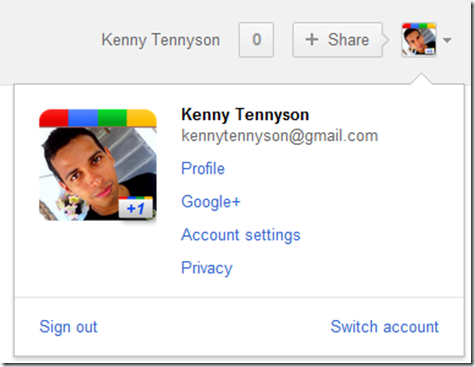Click the large profile photo in popup

tap(98, 165)
